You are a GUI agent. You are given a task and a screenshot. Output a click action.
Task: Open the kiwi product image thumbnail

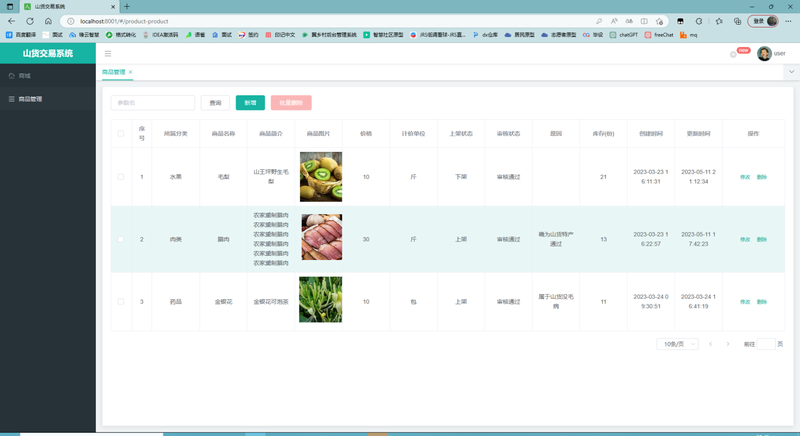point(321,176)
